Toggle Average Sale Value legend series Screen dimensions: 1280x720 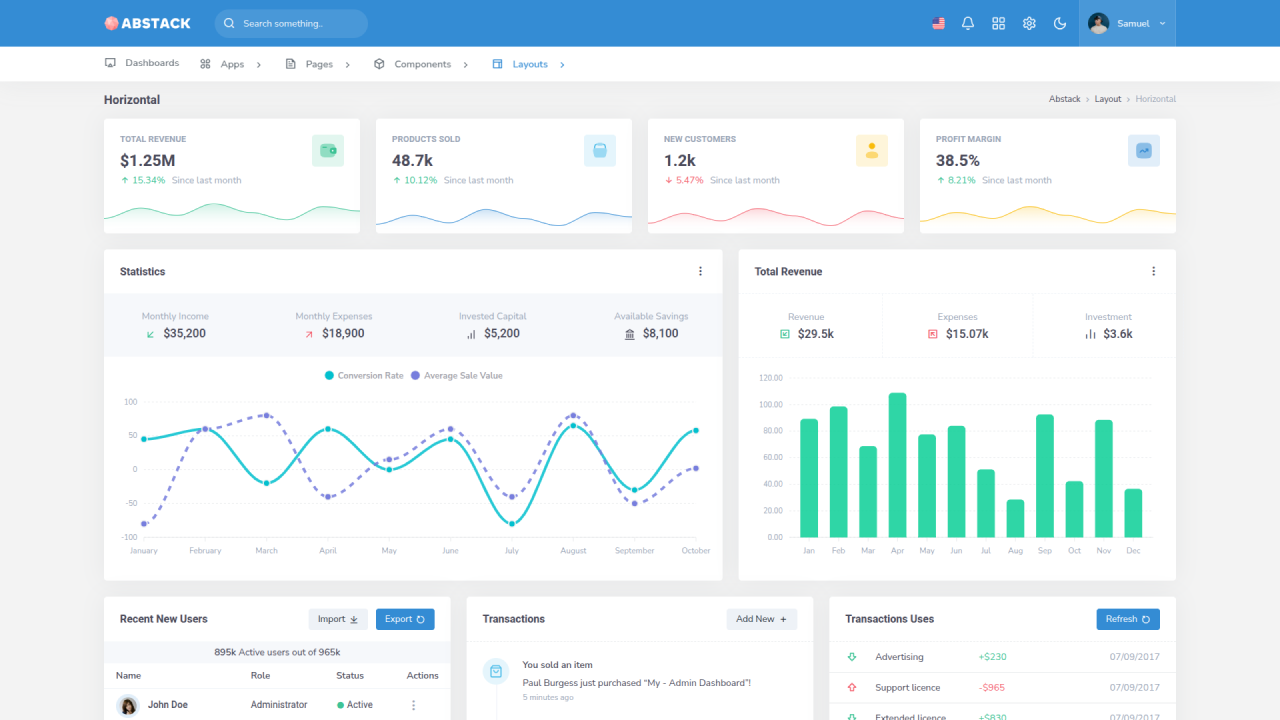click(x=457, y=376)
